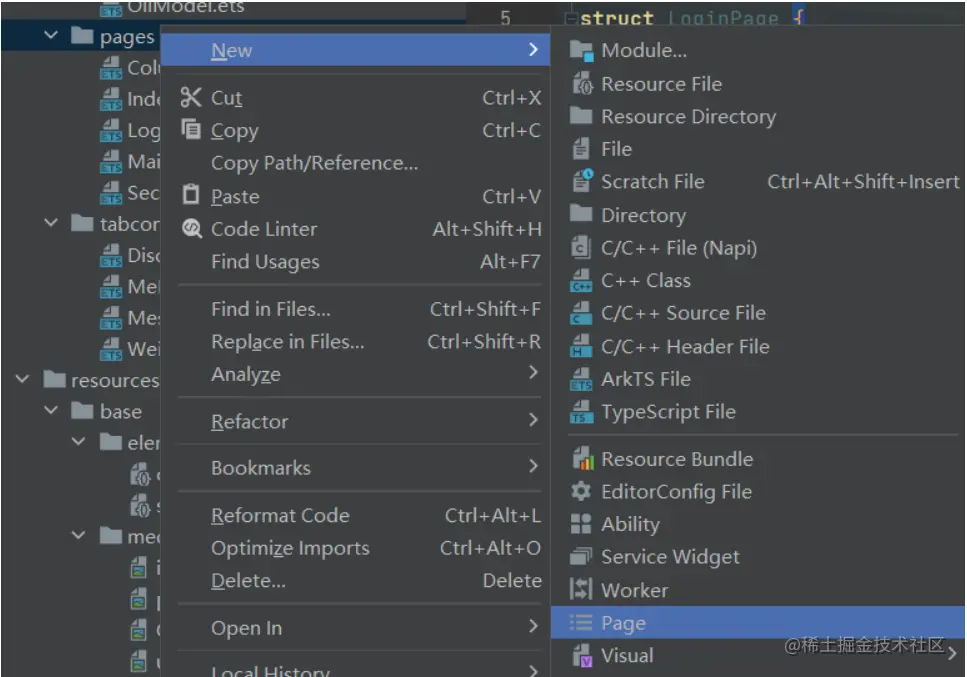Open the base folder in the tree
967x677 pixels.
120,412
